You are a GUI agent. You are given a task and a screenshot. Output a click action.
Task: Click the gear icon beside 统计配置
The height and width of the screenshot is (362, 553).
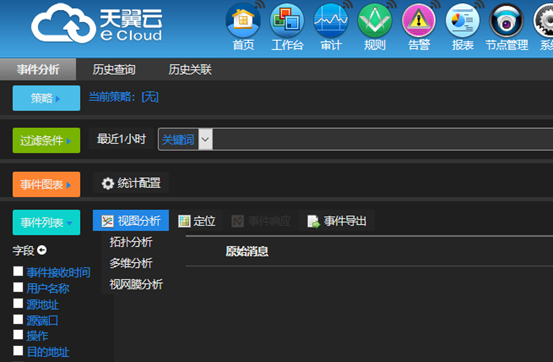click(108, 183)
